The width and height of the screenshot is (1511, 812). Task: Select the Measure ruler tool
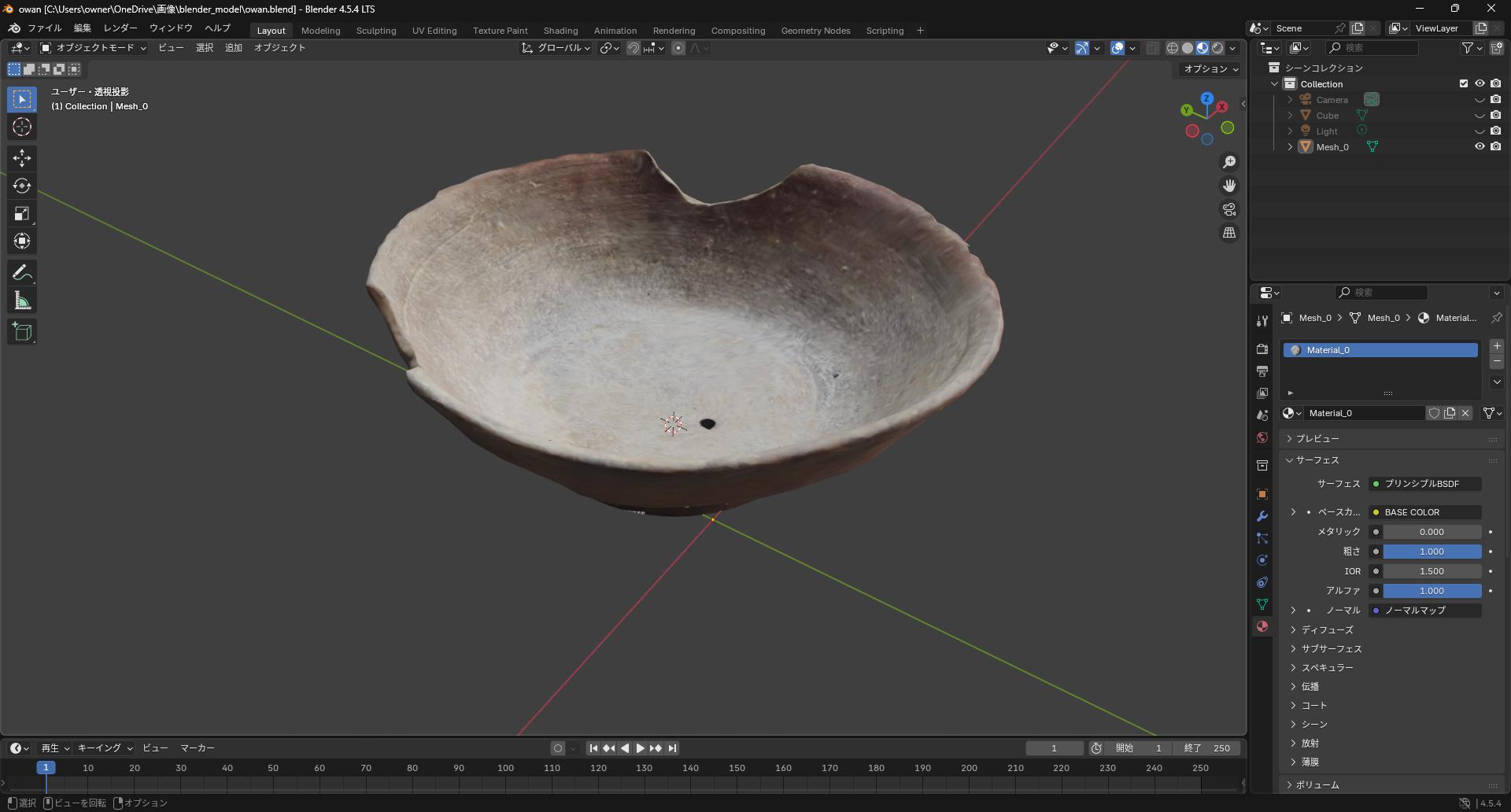tap(22, 301)
